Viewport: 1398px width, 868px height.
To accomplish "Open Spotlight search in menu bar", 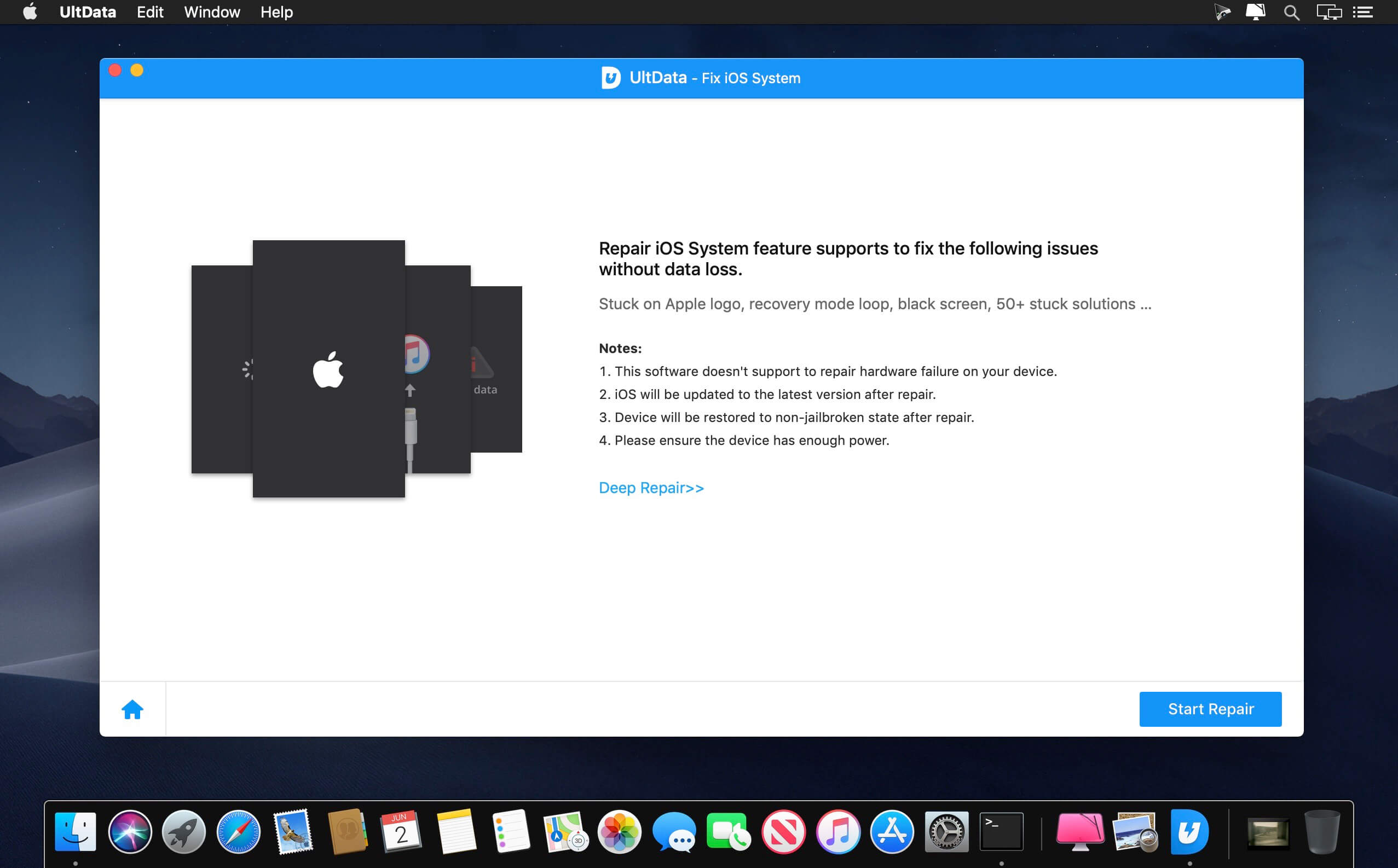I will point(1291,12).
